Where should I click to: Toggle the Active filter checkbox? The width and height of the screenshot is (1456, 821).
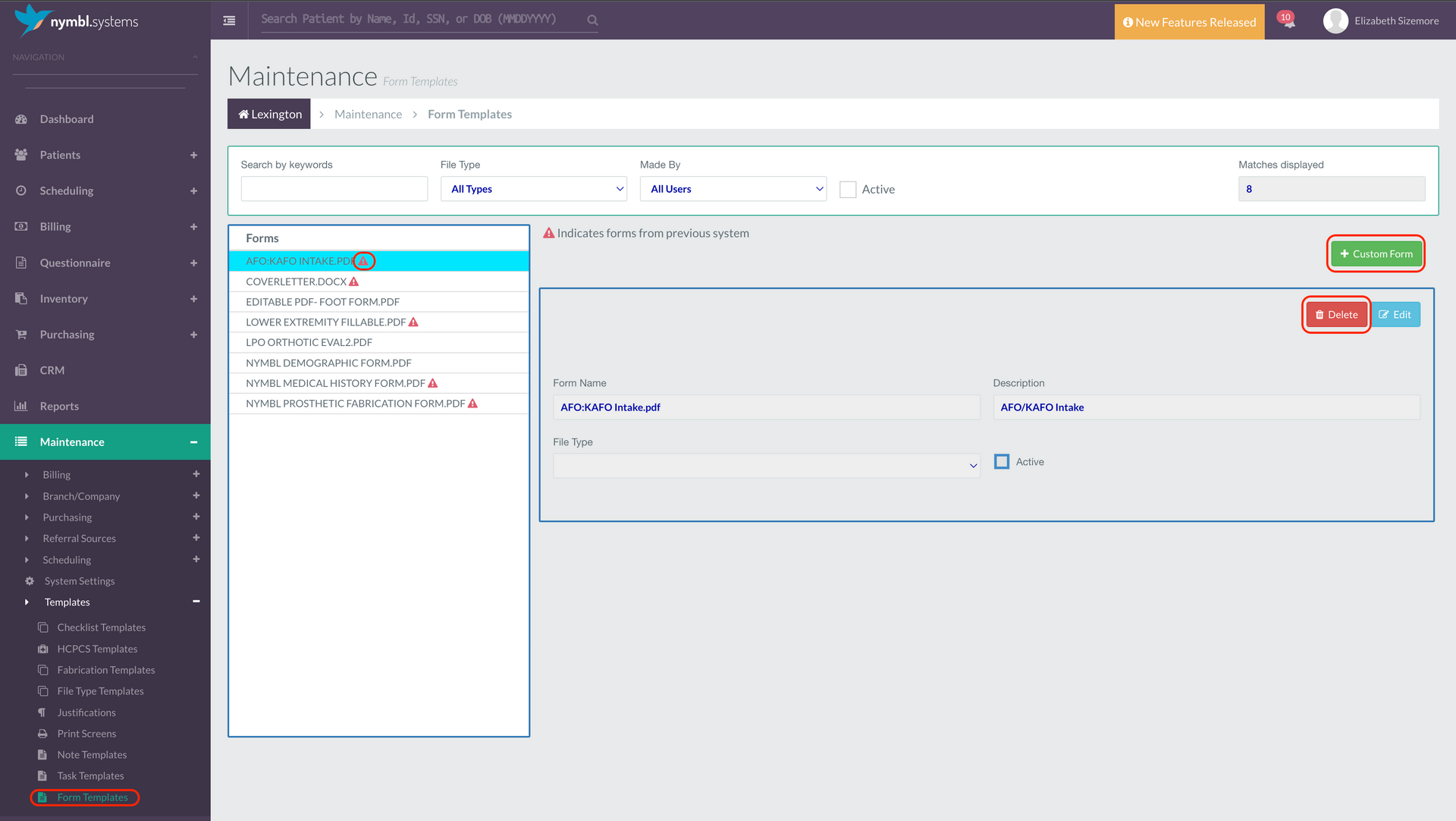click(848, 190)
